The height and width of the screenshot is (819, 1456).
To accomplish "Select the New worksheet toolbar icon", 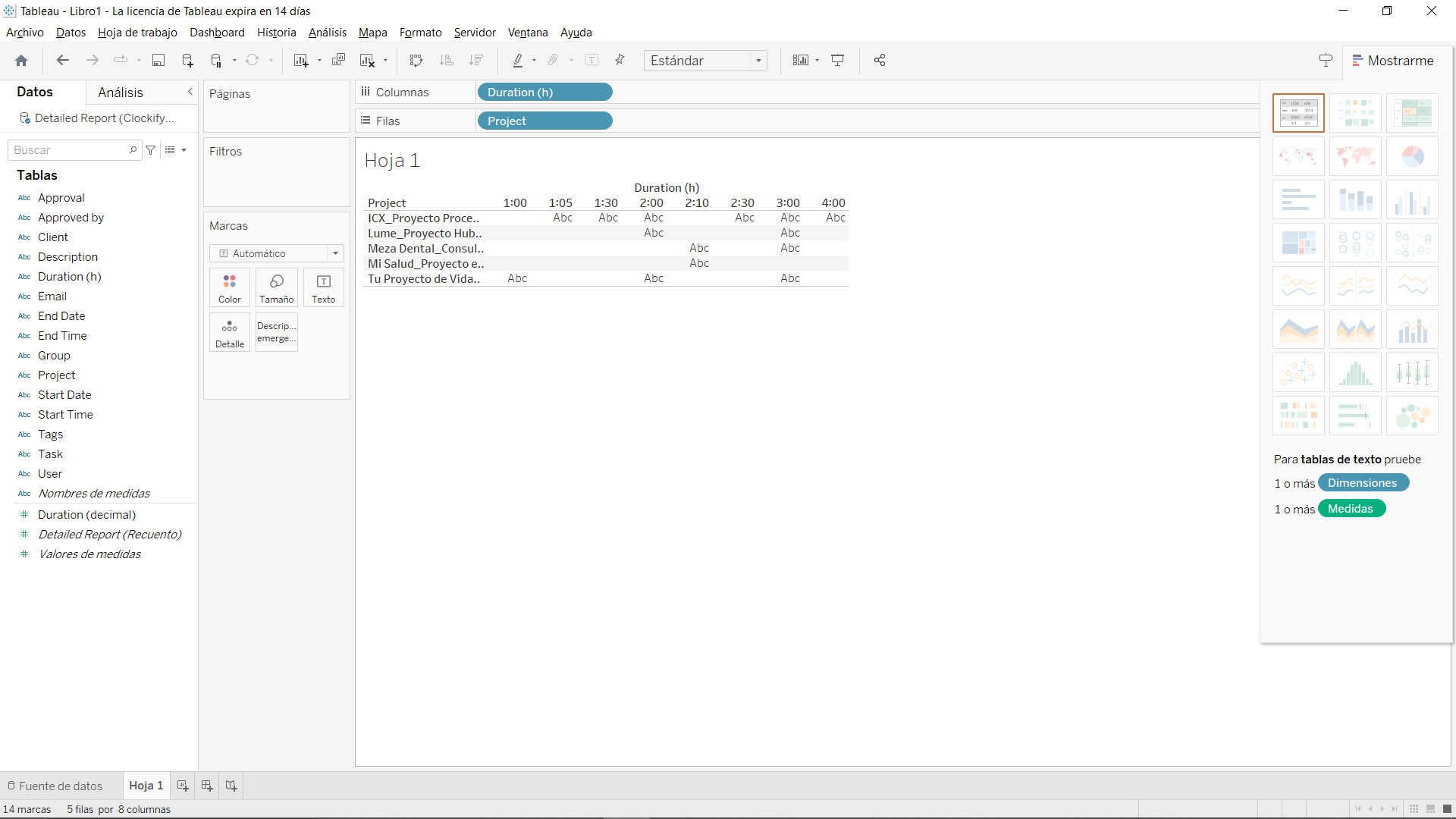I will pos(301,60).
